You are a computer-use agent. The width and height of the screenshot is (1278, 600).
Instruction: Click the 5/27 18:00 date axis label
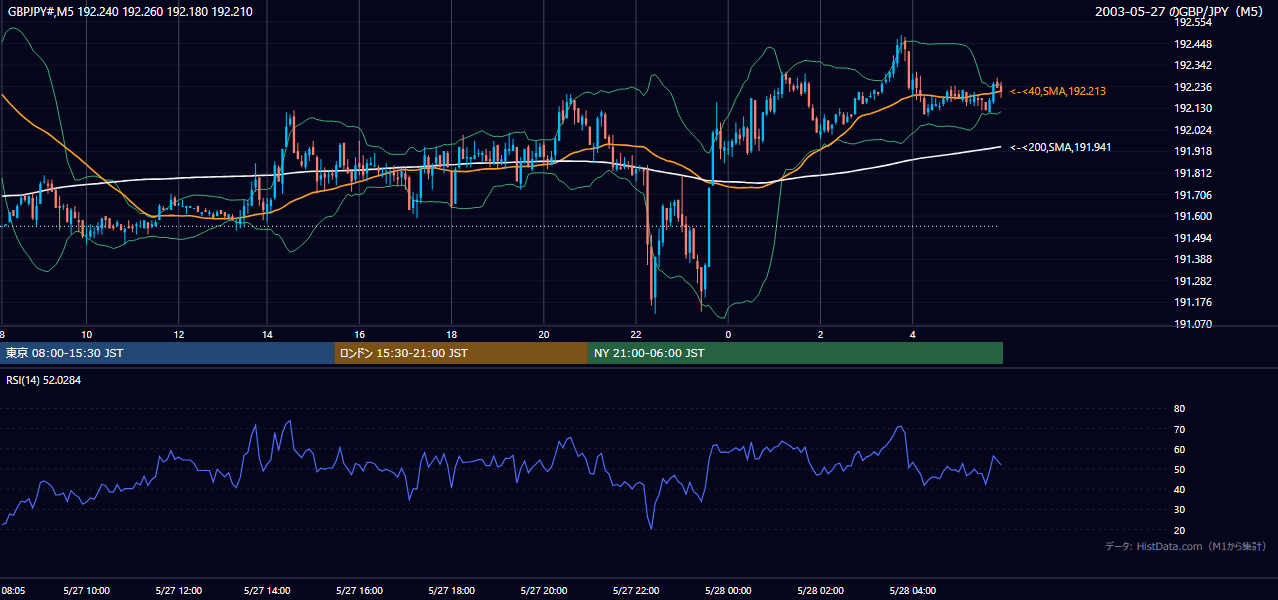(450, 591)
